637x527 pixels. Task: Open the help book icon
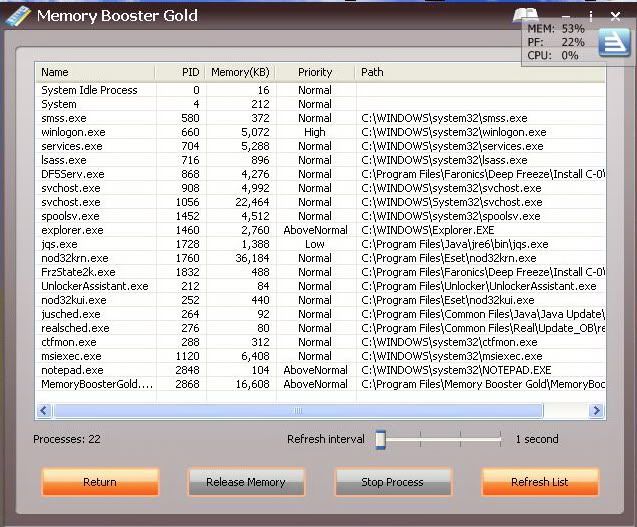(x=525, y=15)
